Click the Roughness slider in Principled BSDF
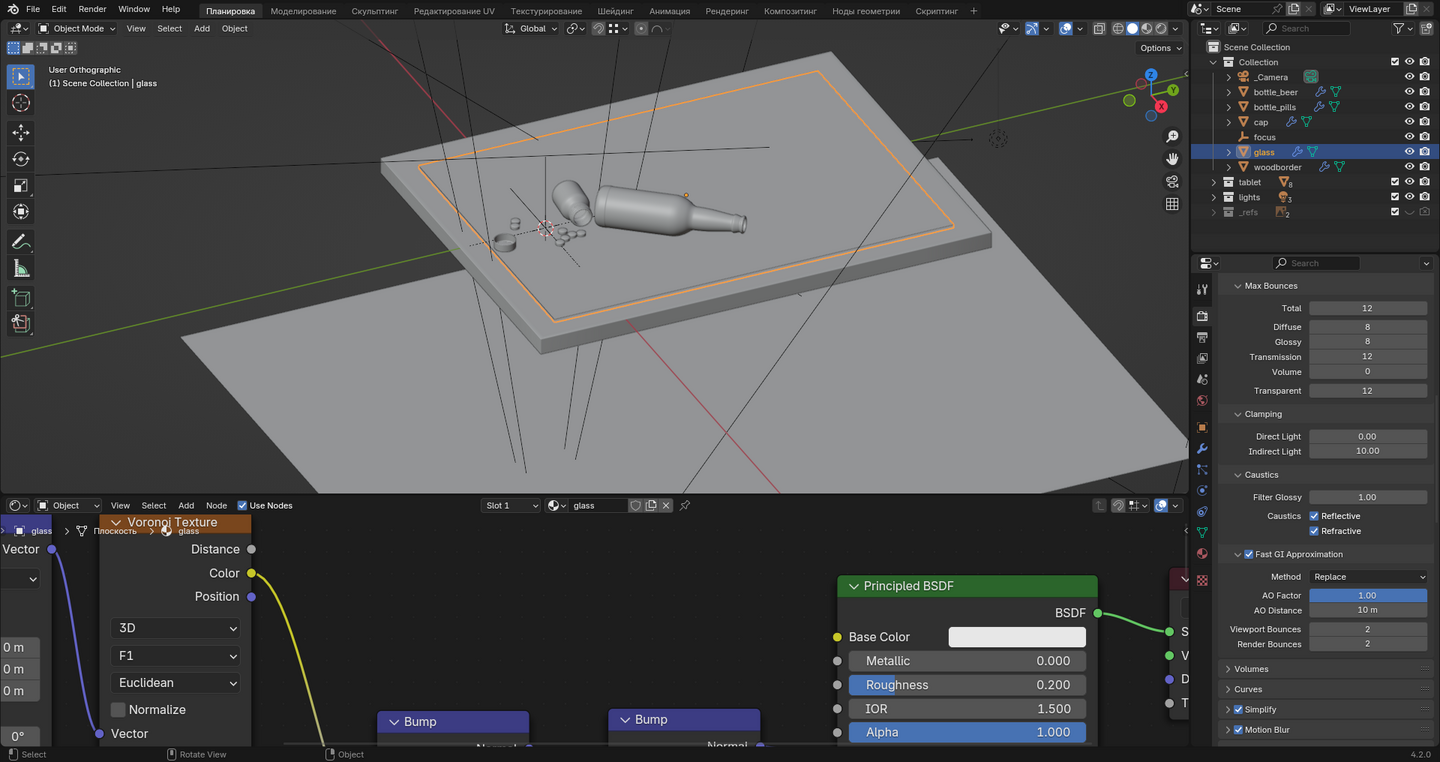Screen dimensions: 1440x762 pyautogui.click(x=966, y=685)
